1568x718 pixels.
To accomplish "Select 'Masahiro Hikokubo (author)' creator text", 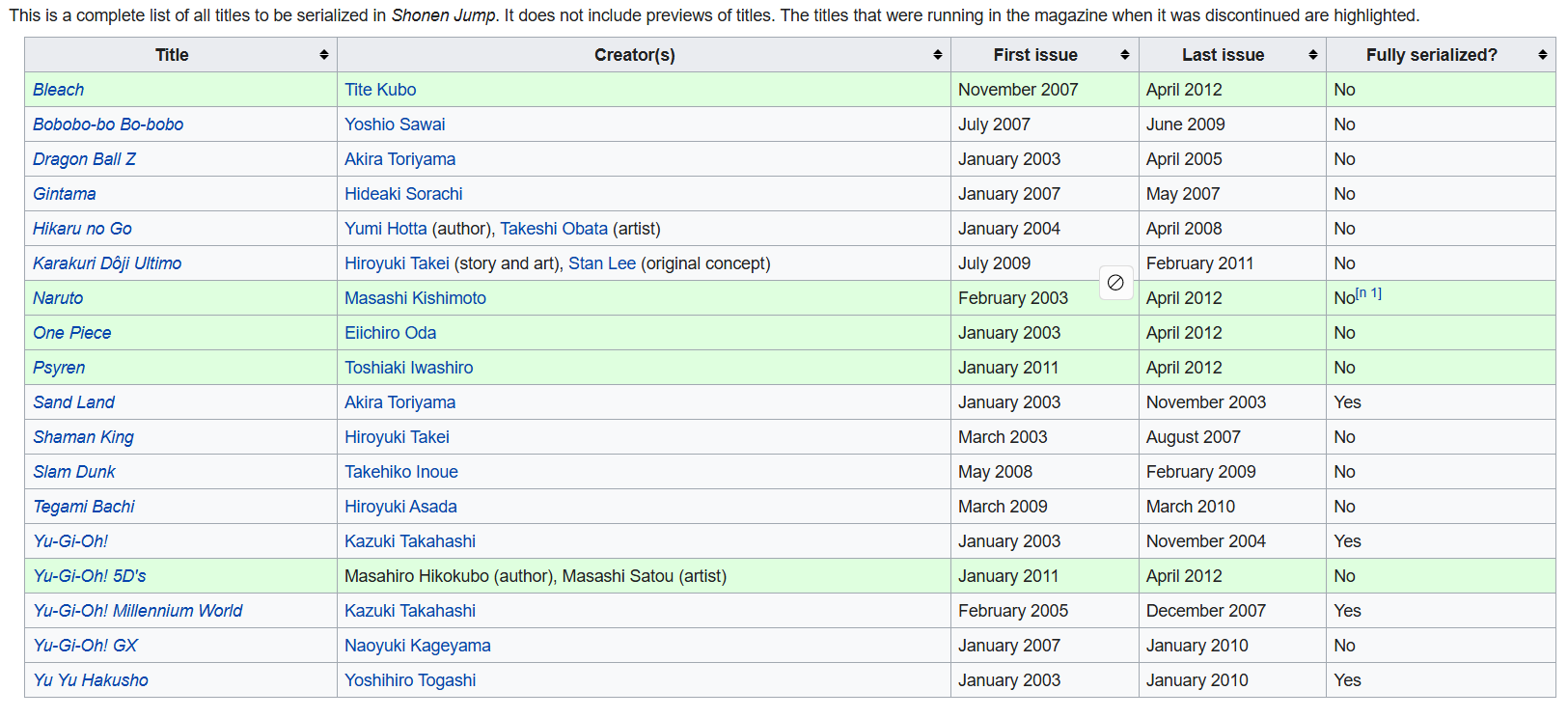I will click(449, 576).
